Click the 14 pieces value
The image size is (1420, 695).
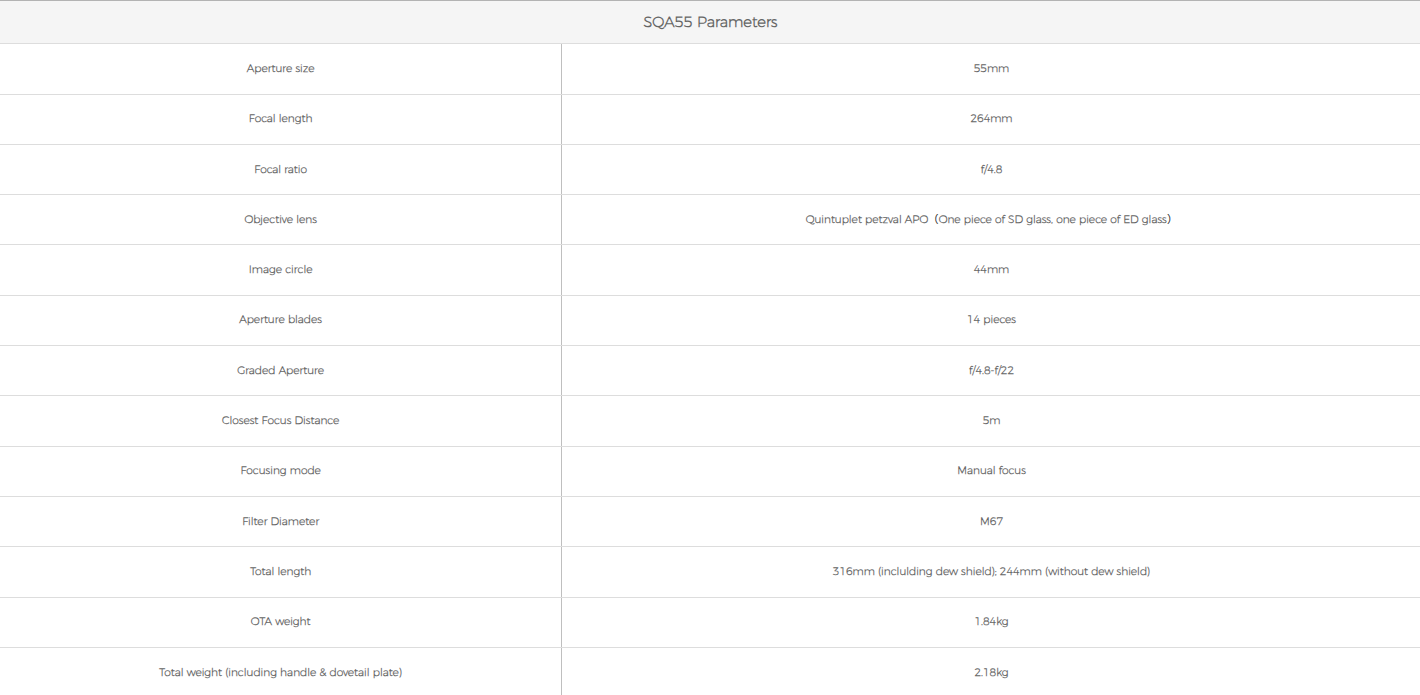click(991, 319)
